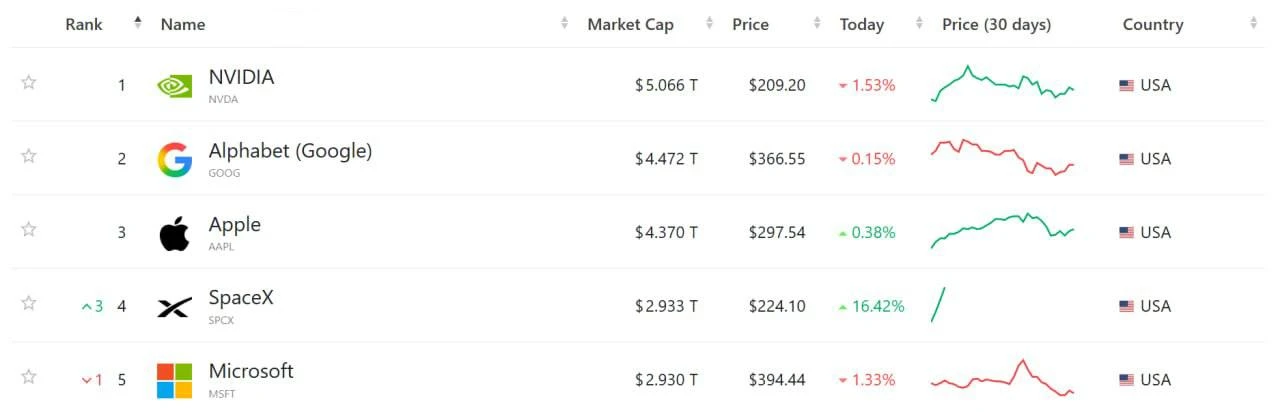
Task: Click the USA flag in Apple row
Action: coord(1126,233)
